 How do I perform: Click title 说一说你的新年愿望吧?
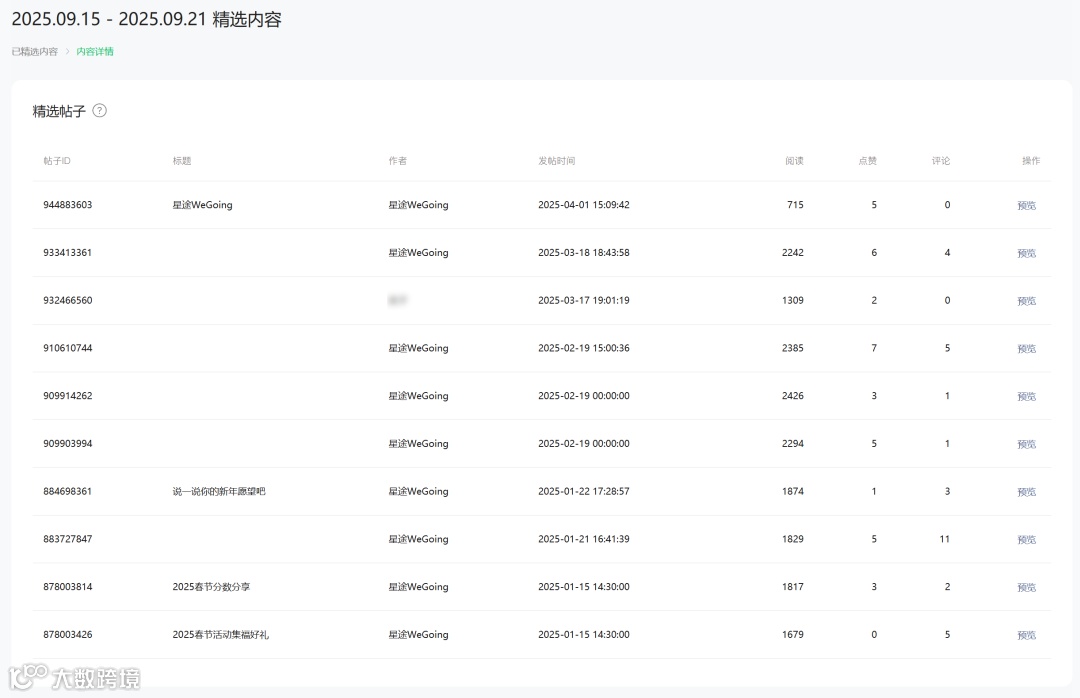[219, 491]
